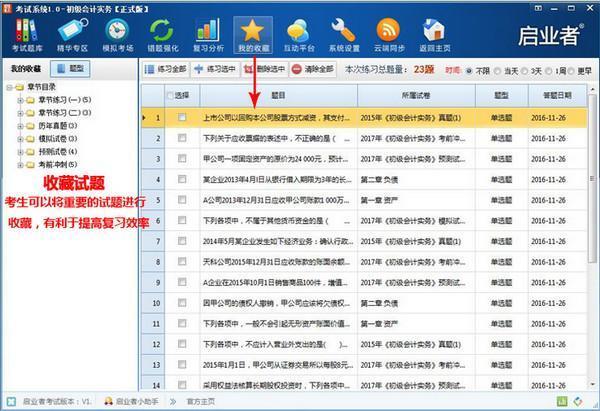This screenshot has width=600, height=411.
Task: Click the scrollbar down arrow
Action: 592,384
